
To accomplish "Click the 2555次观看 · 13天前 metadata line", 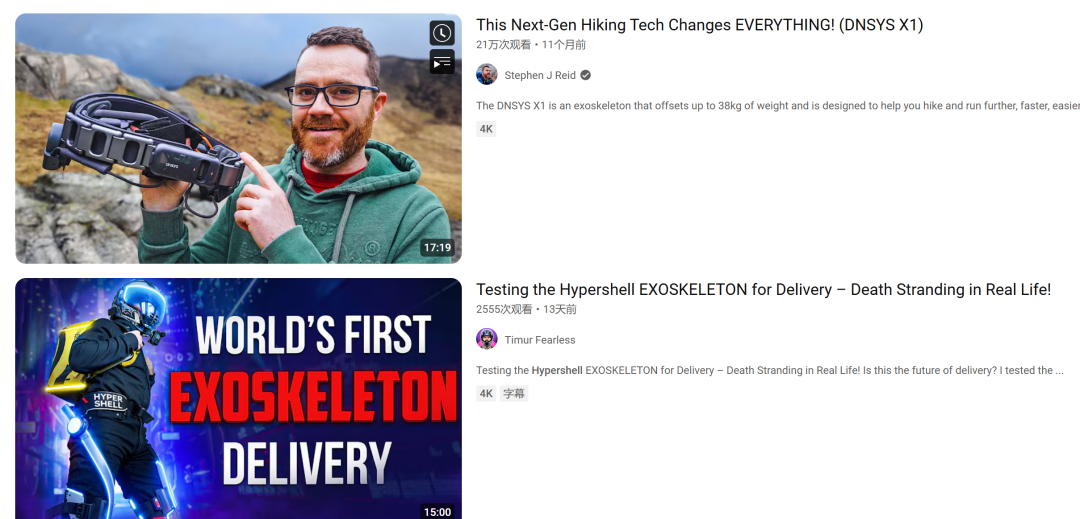I will (x=526, y=310).
